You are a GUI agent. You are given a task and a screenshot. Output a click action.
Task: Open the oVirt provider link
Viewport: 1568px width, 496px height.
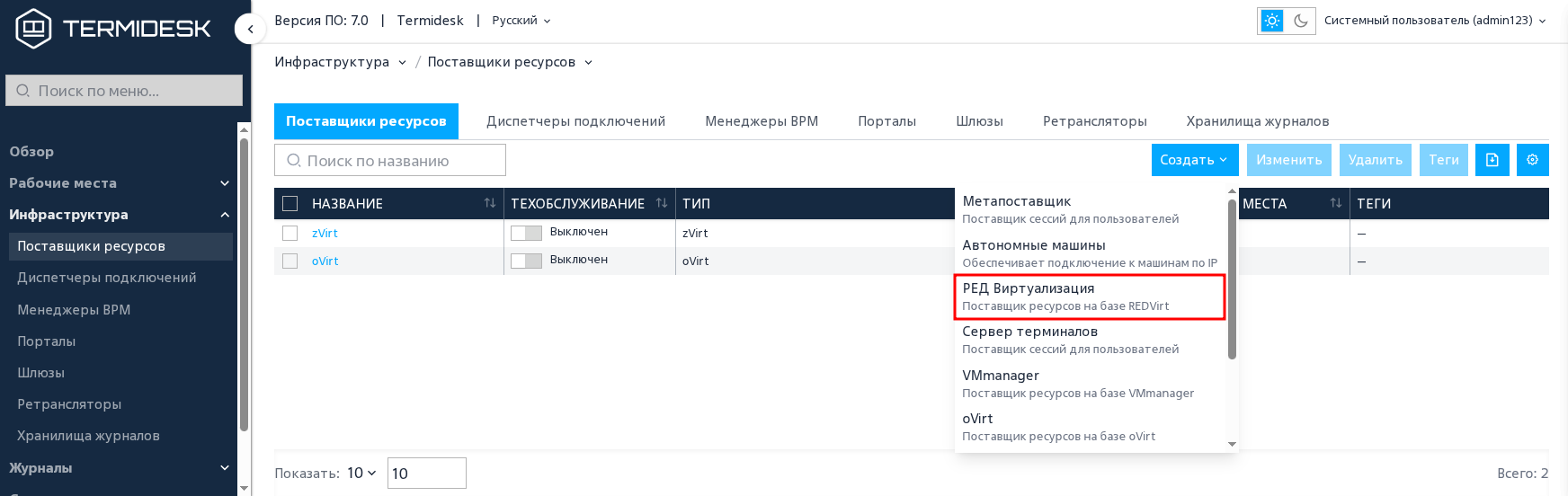pyautogui.click(x=325, y=261)
